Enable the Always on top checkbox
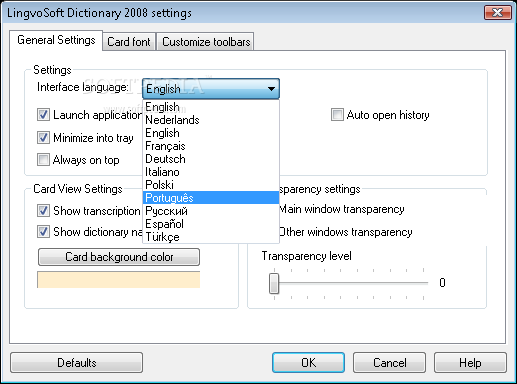 click(43, 160)
